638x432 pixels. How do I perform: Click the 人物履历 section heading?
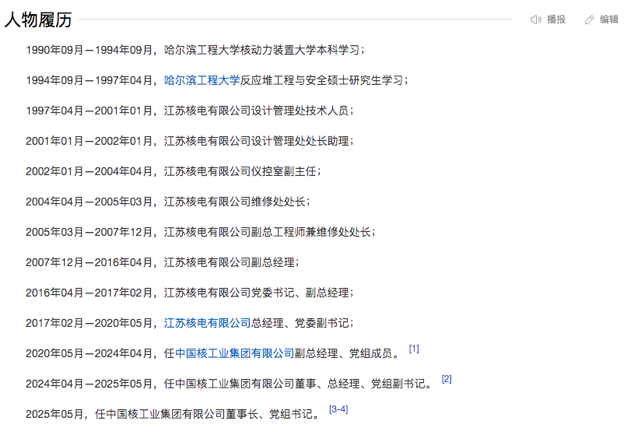click(38, 20)
